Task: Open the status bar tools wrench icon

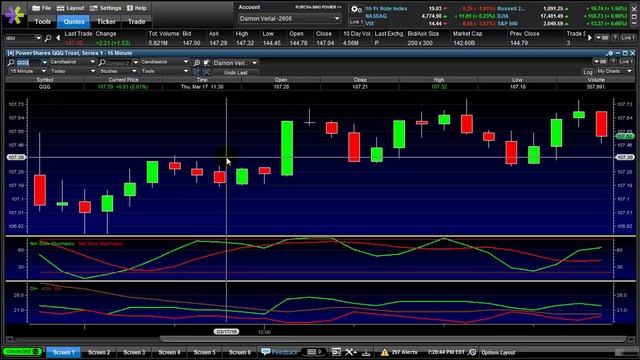Action: click(350, 352)
